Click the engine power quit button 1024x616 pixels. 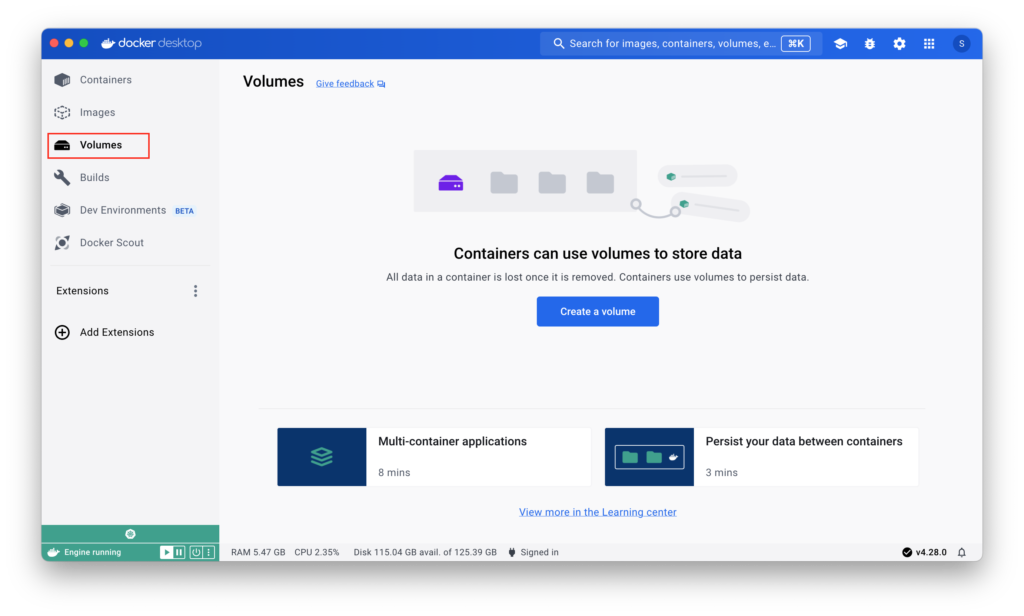tap(196, 552)
